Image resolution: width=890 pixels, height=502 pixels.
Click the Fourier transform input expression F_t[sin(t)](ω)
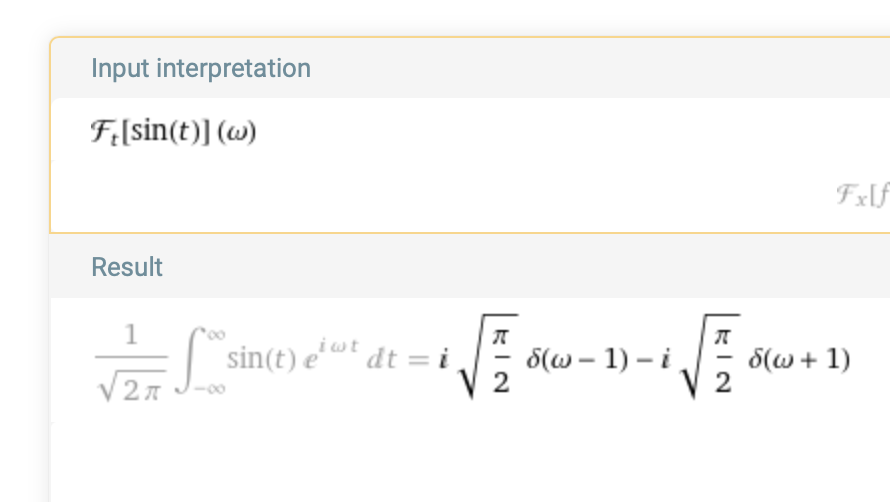(x=172, y=132)
